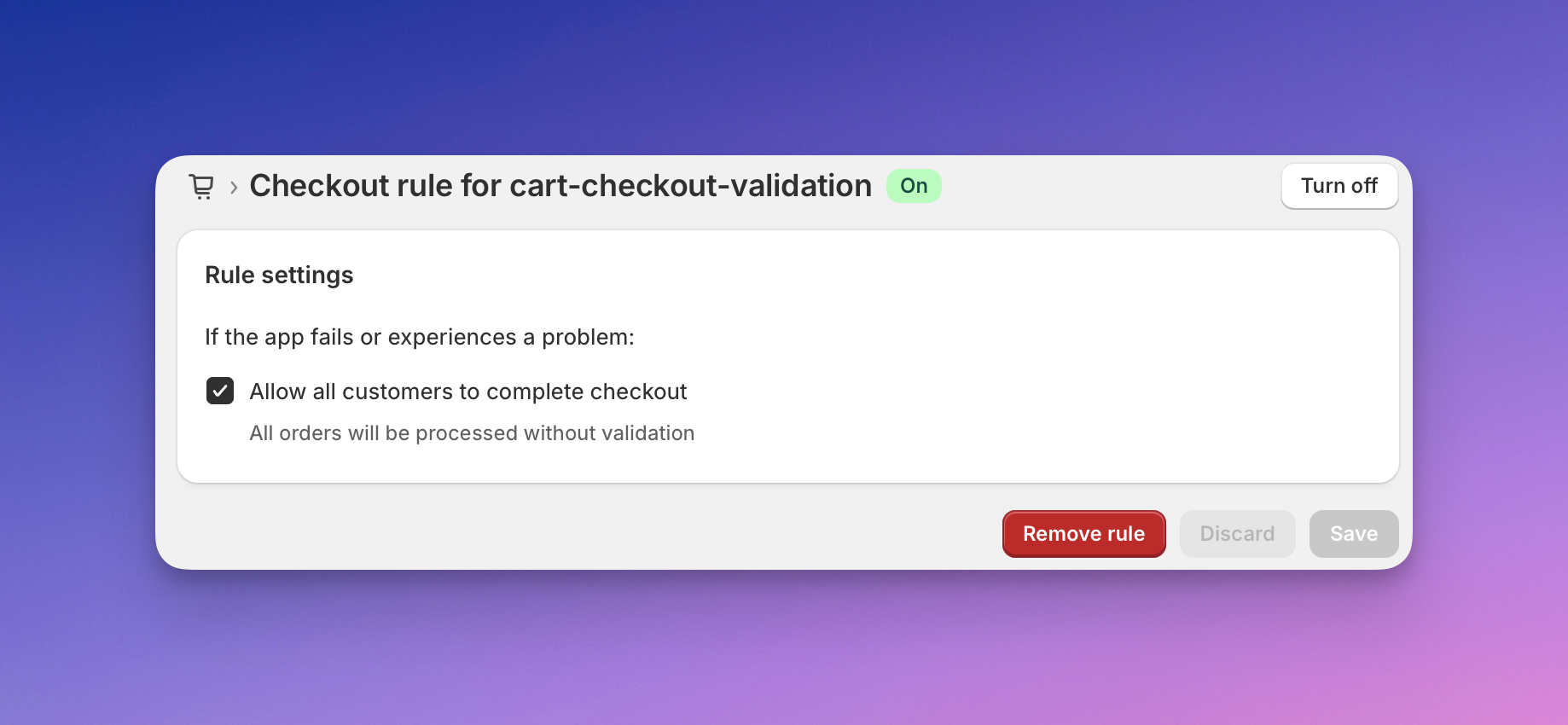The width and height of the screenshot is (1568, 725).
Task: Go back to Checkout settings via cart icon
Action: point(201,186)
